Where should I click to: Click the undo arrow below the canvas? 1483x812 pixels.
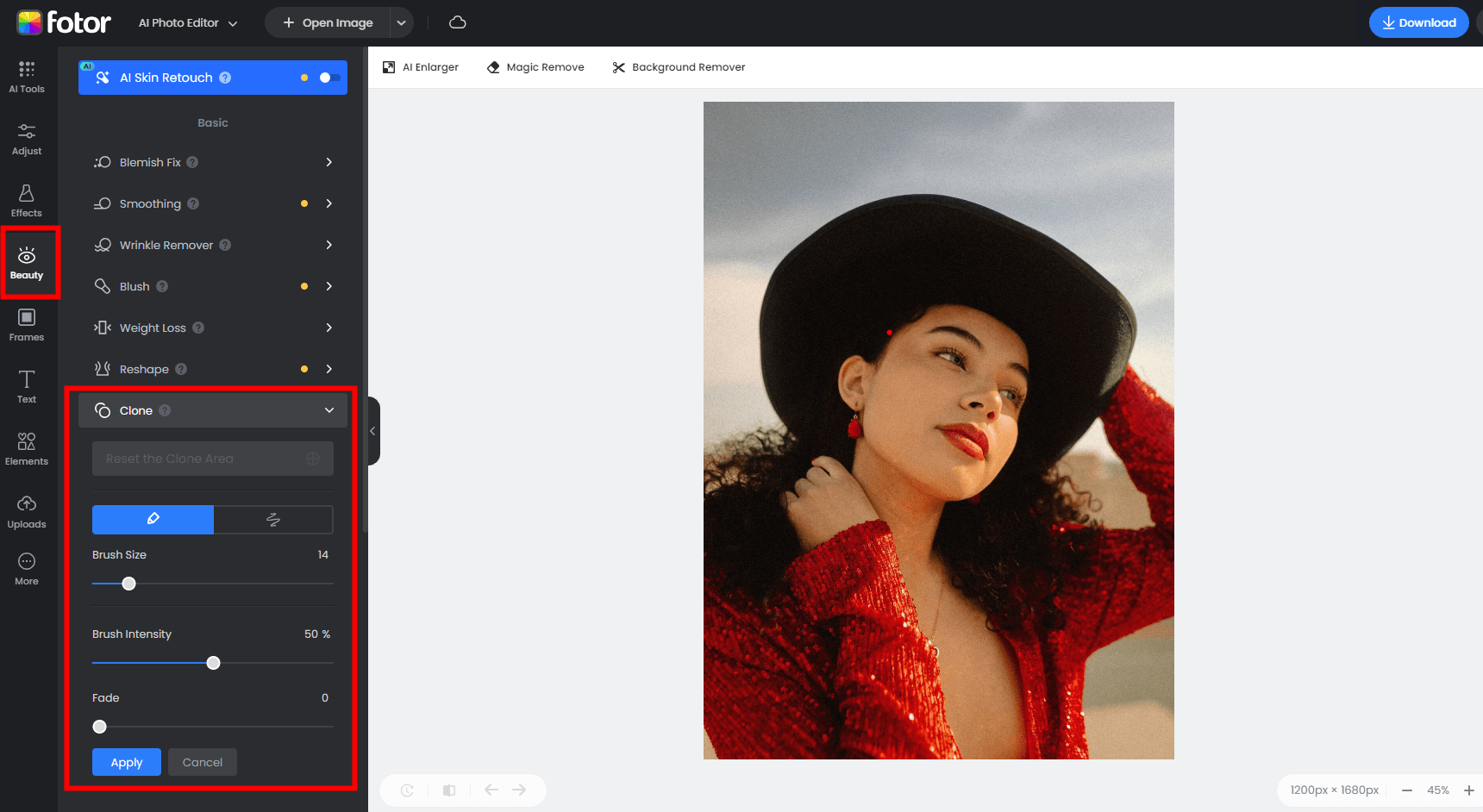point(491,790)
